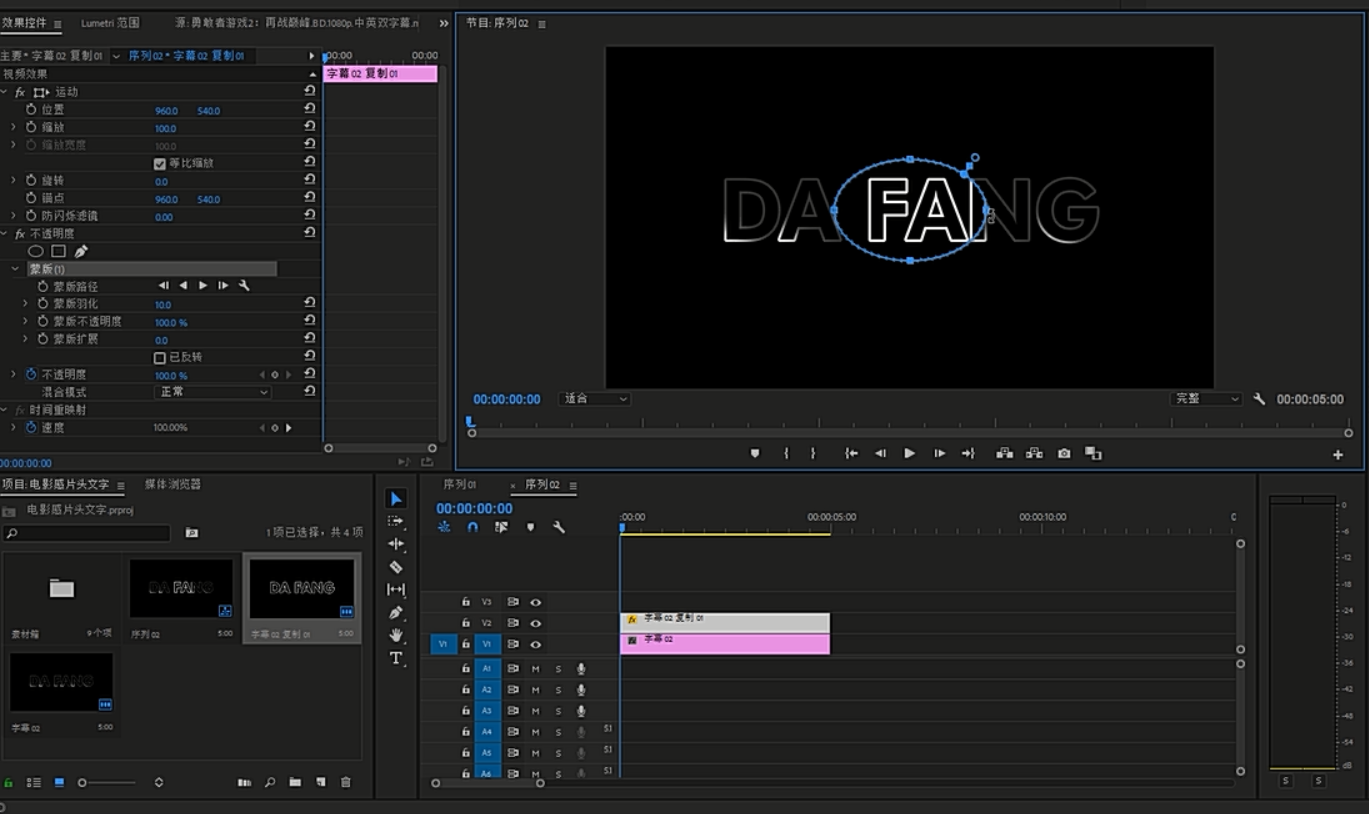Expand the Mask Feather property
Screen dimensions: 1369x814
26,303
